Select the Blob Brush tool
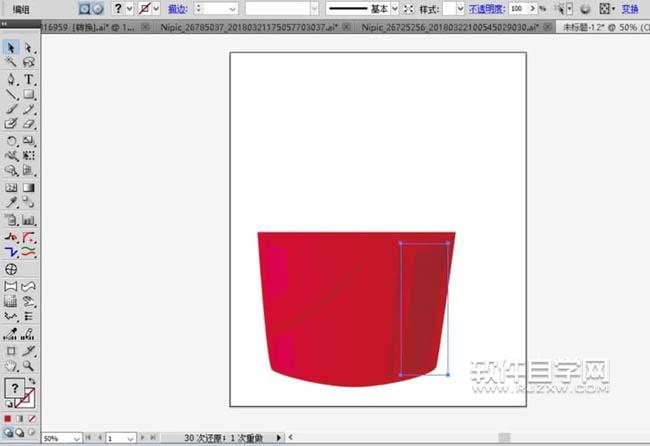Screen dimensions: 650x446 [x=11, y=124]
